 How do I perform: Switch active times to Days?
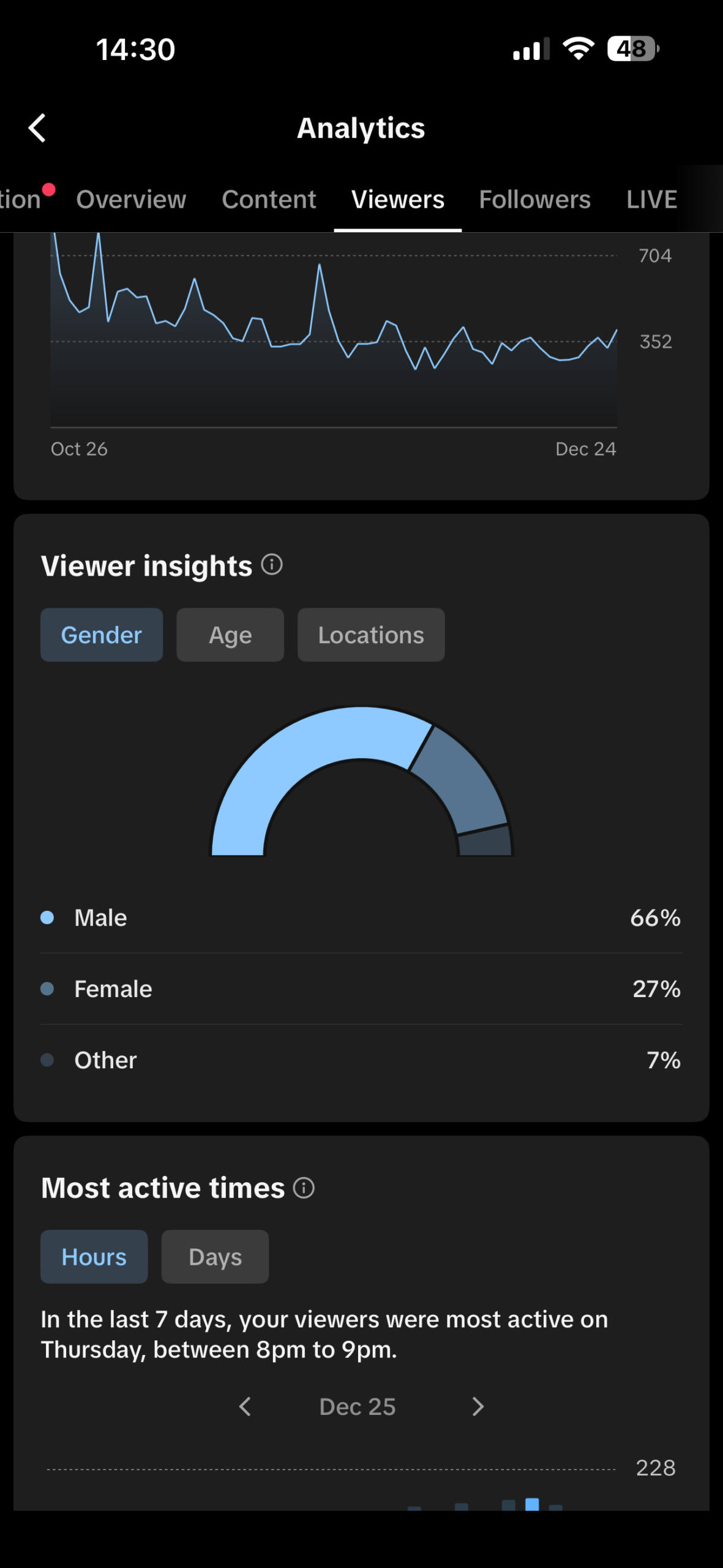pos(215,1257)
